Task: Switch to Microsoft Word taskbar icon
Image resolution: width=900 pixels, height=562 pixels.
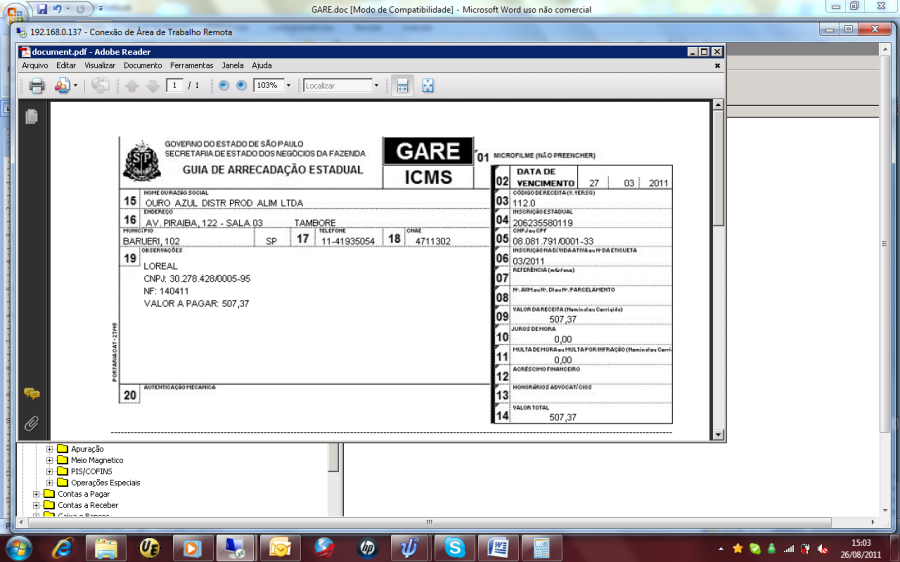Action: [497, 548]
